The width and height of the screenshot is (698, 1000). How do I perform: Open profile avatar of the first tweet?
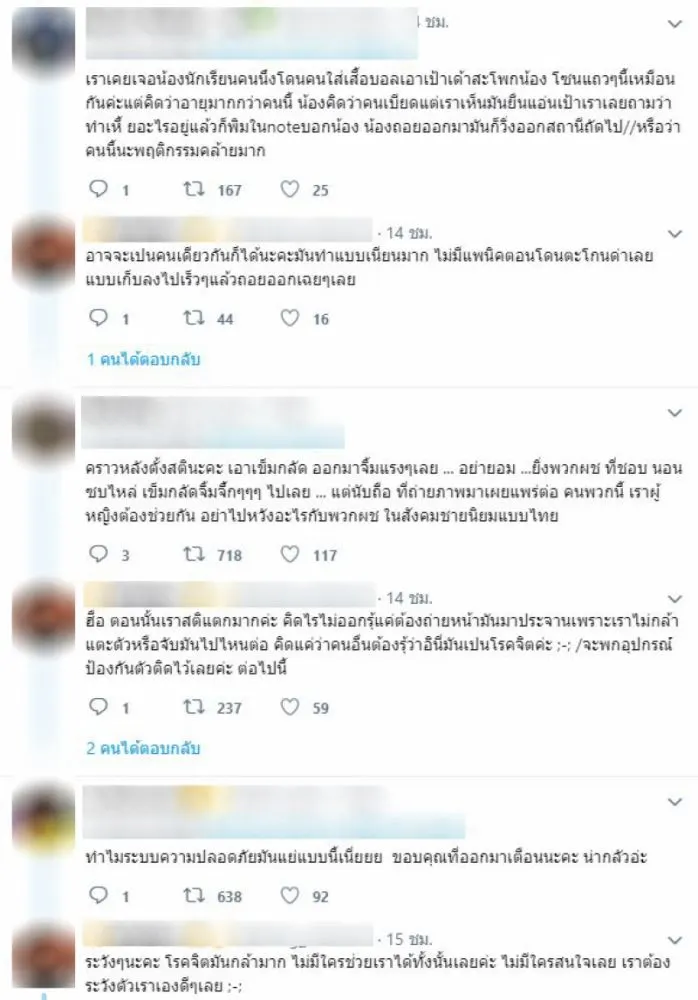(x=43, y=41)
